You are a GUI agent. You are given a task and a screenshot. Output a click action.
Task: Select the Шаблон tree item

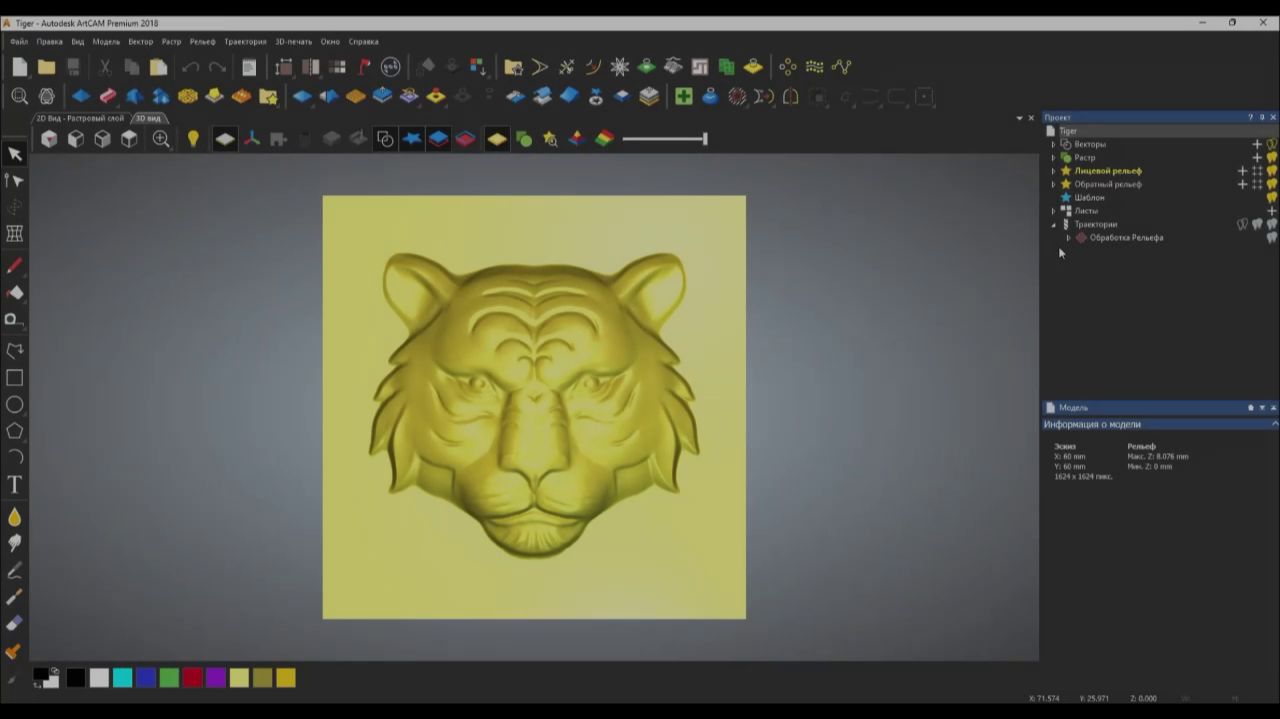[x=1089, y=197]
